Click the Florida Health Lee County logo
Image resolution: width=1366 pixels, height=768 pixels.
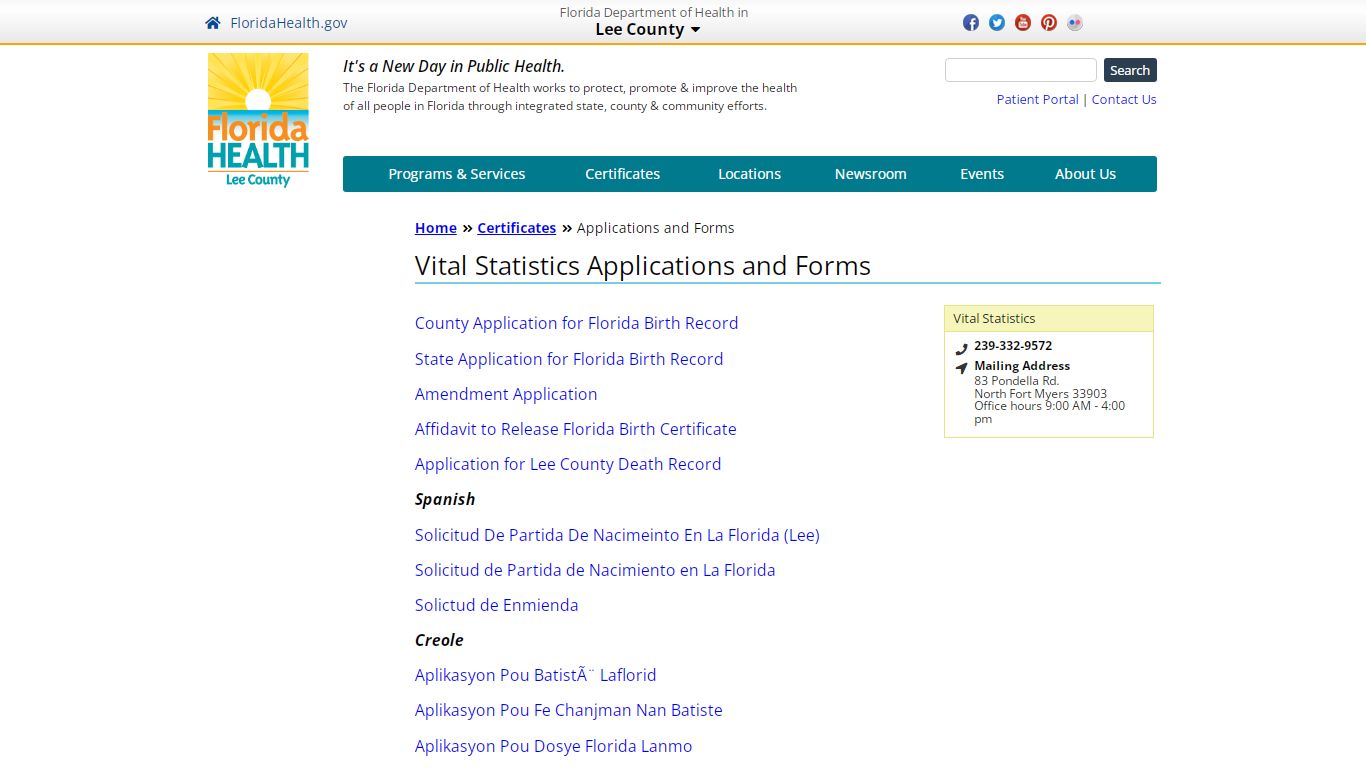click(x=258, y=120)
